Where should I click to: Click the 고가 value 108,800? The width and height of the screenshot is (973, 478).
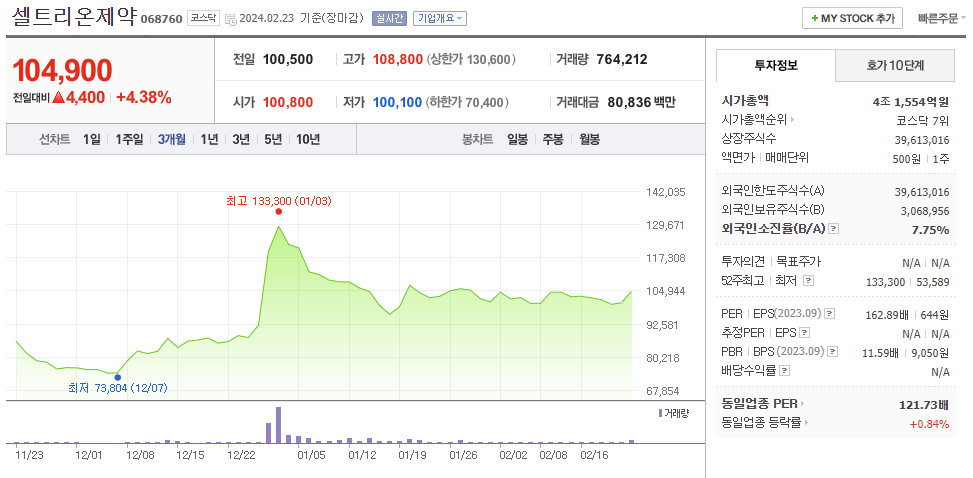[398, 60]
